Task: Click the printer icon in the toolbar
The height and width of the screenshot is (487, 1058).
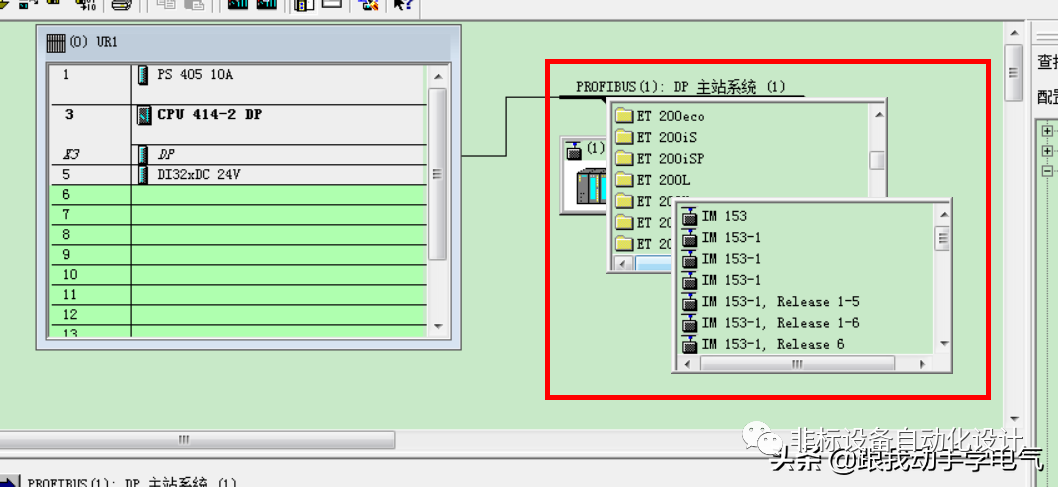Action: (x=121, y=4)
